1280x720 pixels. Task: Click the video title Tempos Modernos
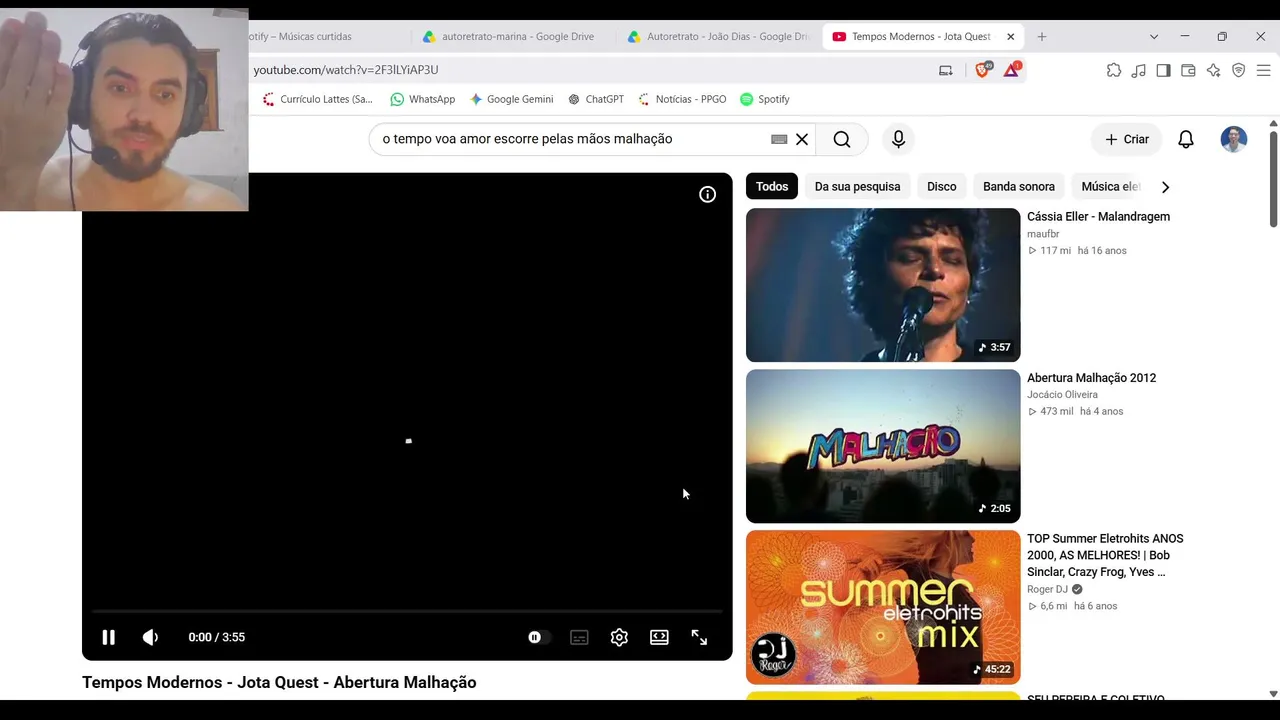pyautogui.click(x=279, y=682)
